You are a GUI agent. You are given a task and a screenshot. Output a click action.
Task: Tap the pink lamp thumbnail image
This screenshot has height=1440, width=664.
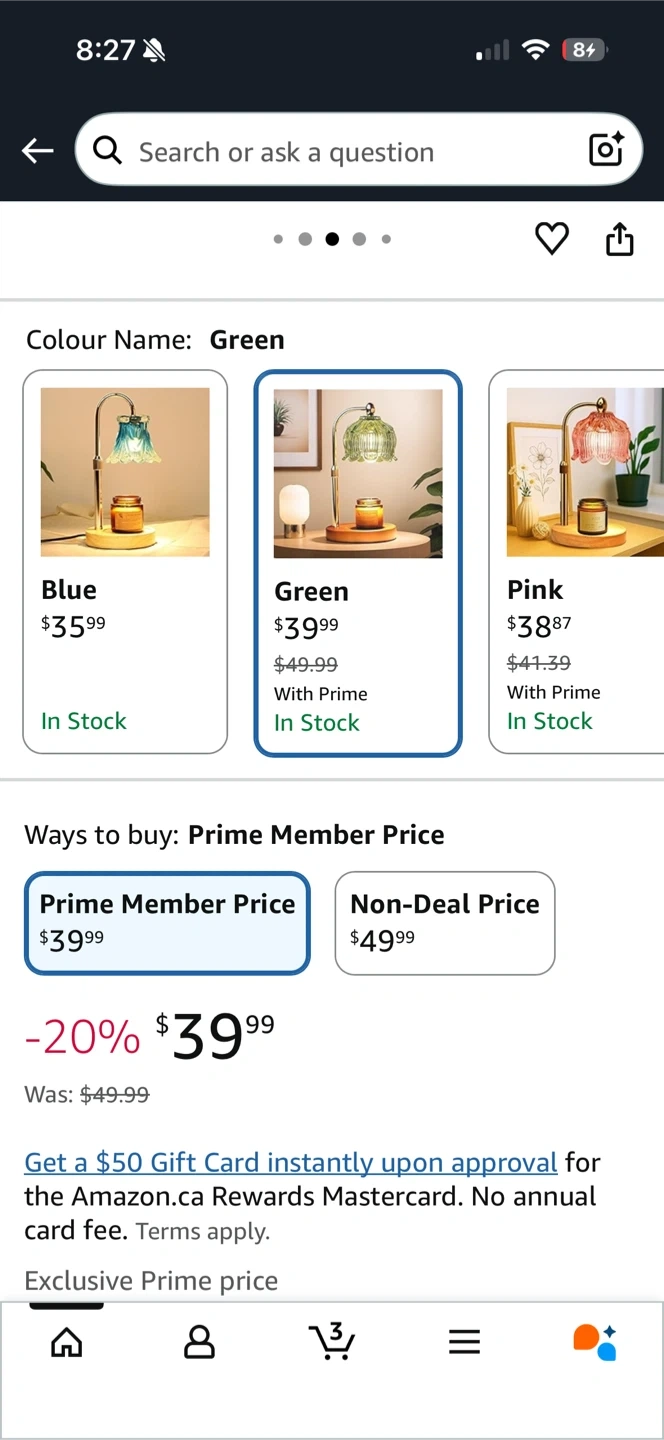pyautogui.click(x=585, y=472)
